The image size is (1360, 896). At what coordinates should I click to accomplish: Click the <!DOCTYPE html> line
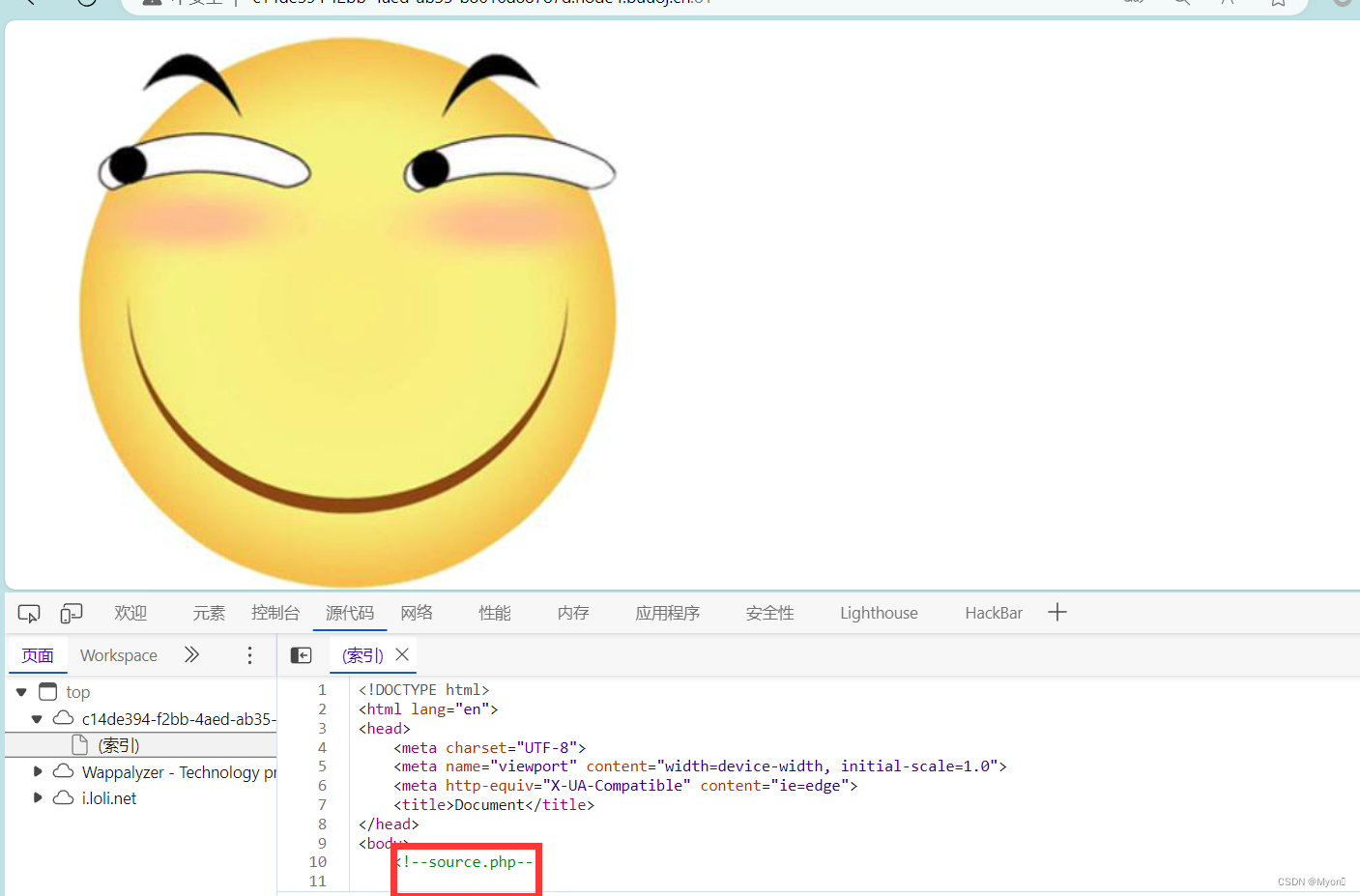424,690
